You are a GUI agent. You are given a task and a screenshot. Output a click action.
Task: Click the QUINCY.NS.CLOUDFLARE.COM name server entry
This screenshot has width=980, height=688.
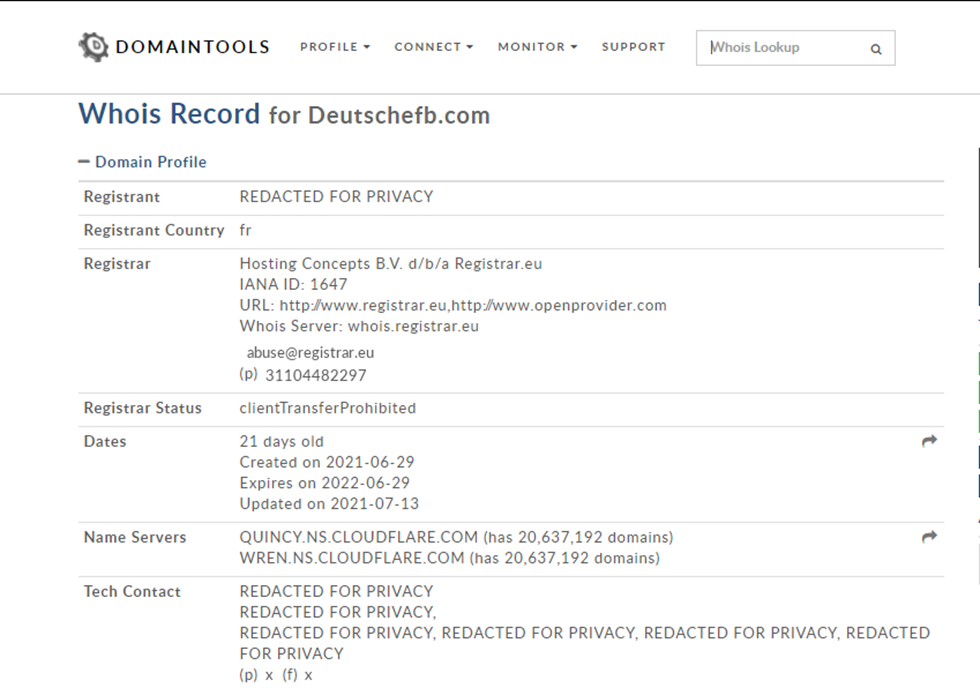tap(340, 537)
